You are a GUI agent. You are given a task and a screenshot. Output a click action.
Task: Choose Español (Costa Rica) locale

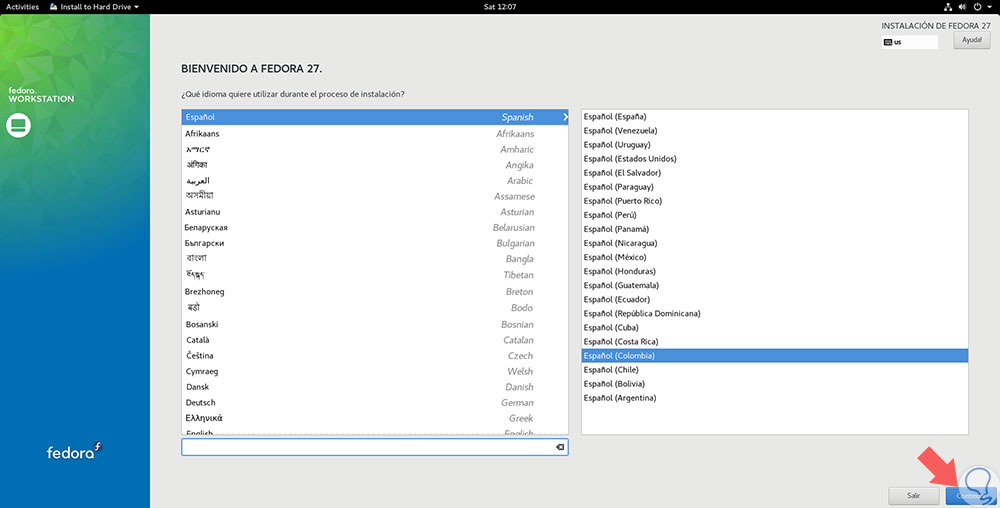tap(775, 341)
